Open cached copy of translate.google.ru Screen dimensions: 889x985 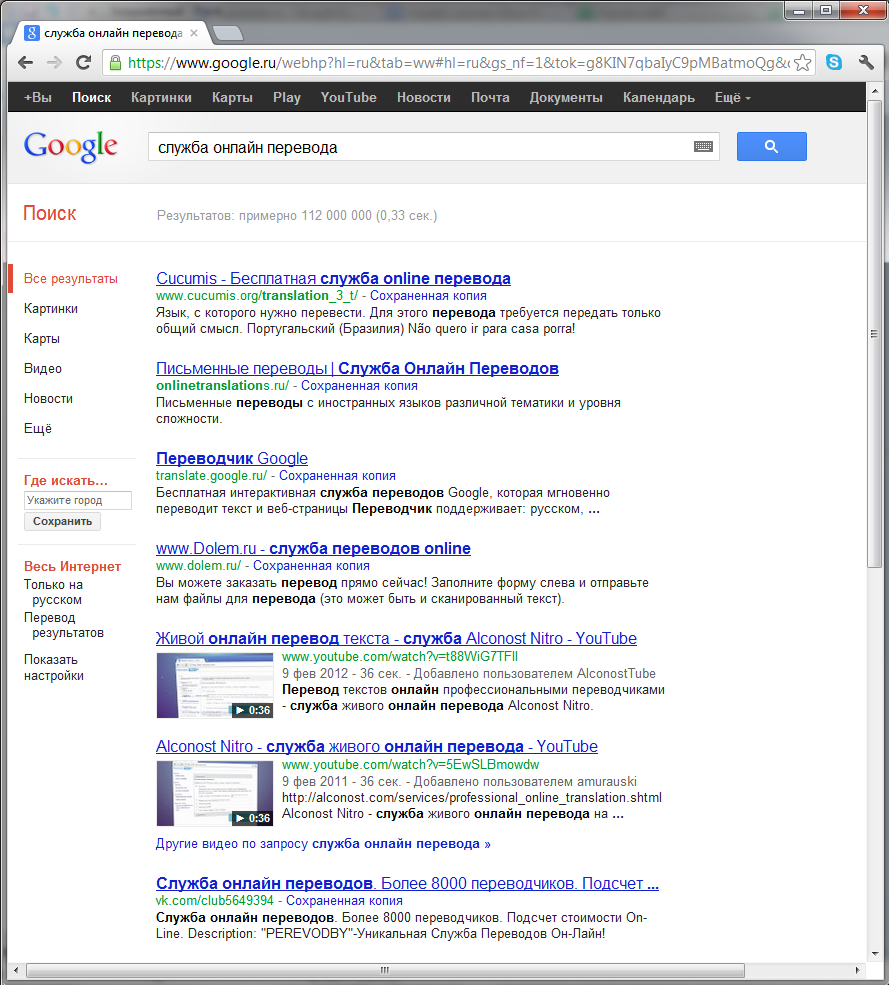tap(337, 476)
